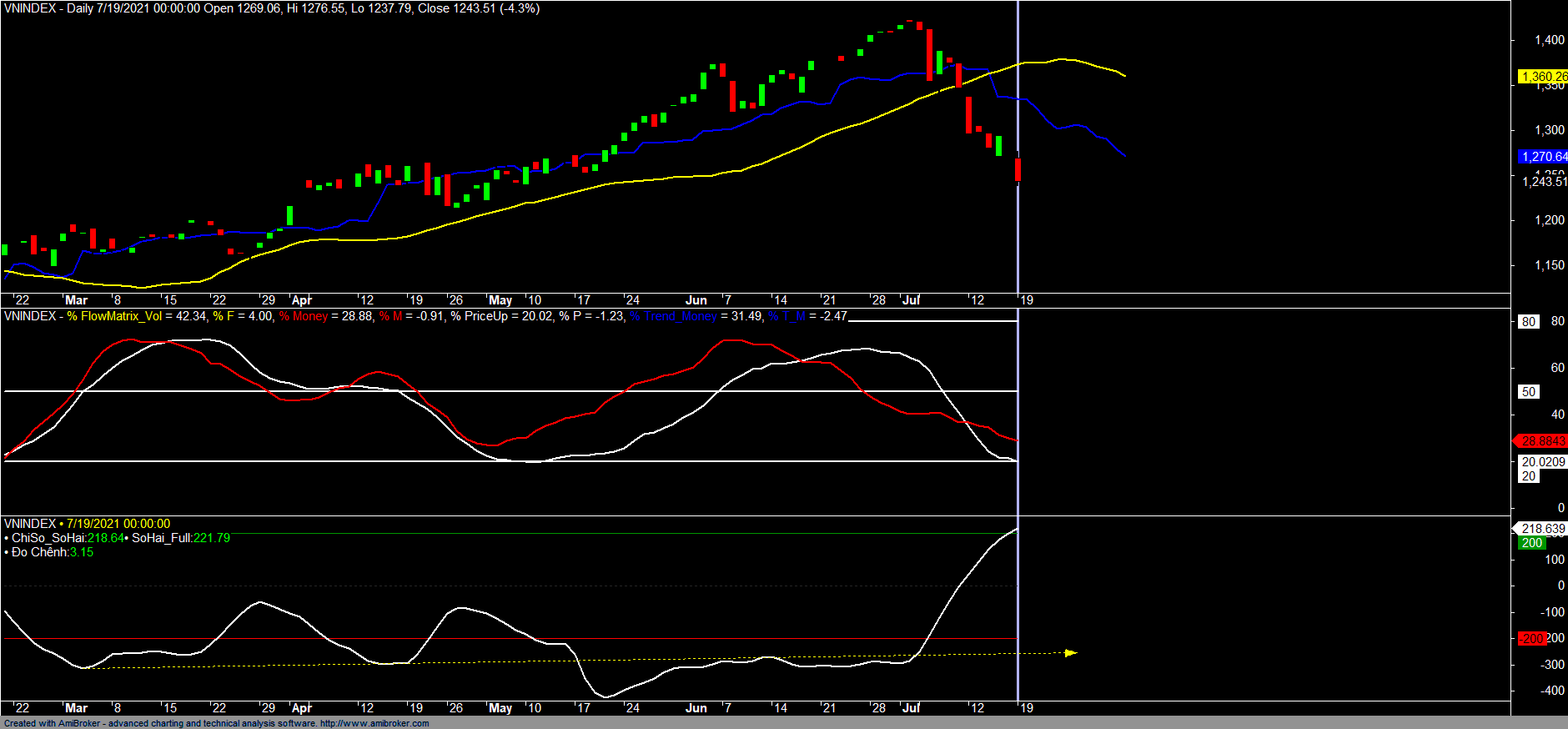Click the red -200 level tag
1568x729 pixels.
1532,638
